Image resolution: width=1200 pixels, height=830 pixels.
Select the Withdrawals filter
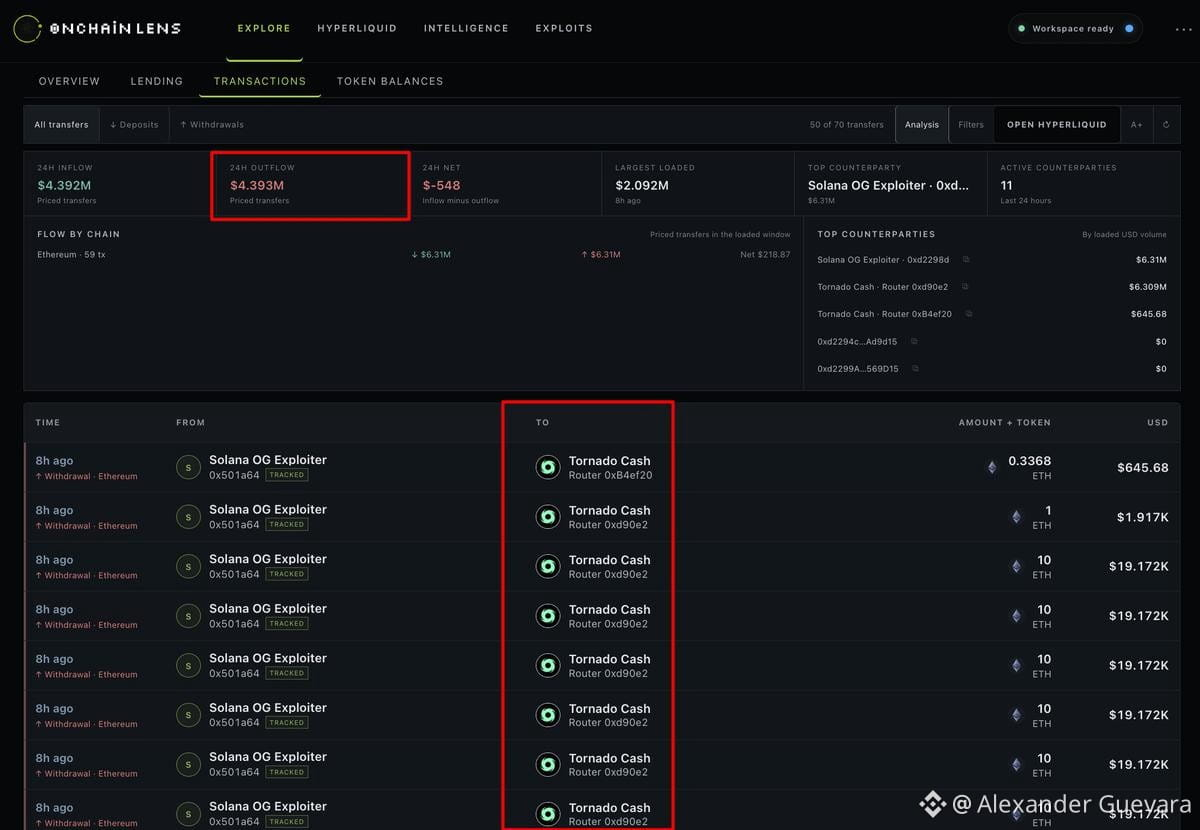[x=212, y=125]
